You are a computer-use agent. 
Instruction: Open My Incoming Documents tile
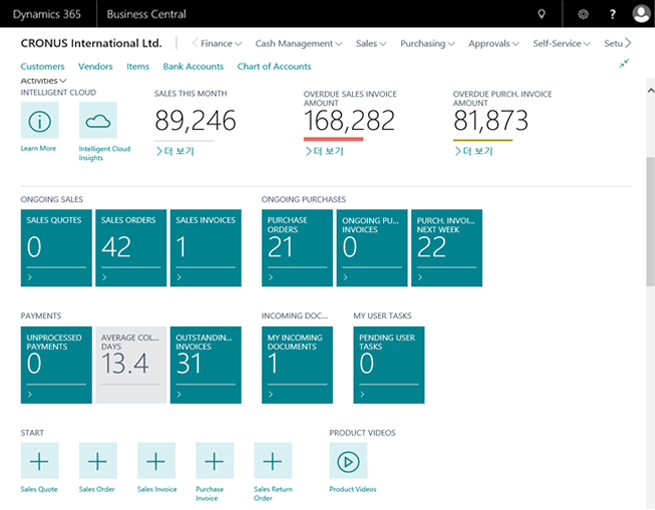pyautogui.click(x=297, y=365)
